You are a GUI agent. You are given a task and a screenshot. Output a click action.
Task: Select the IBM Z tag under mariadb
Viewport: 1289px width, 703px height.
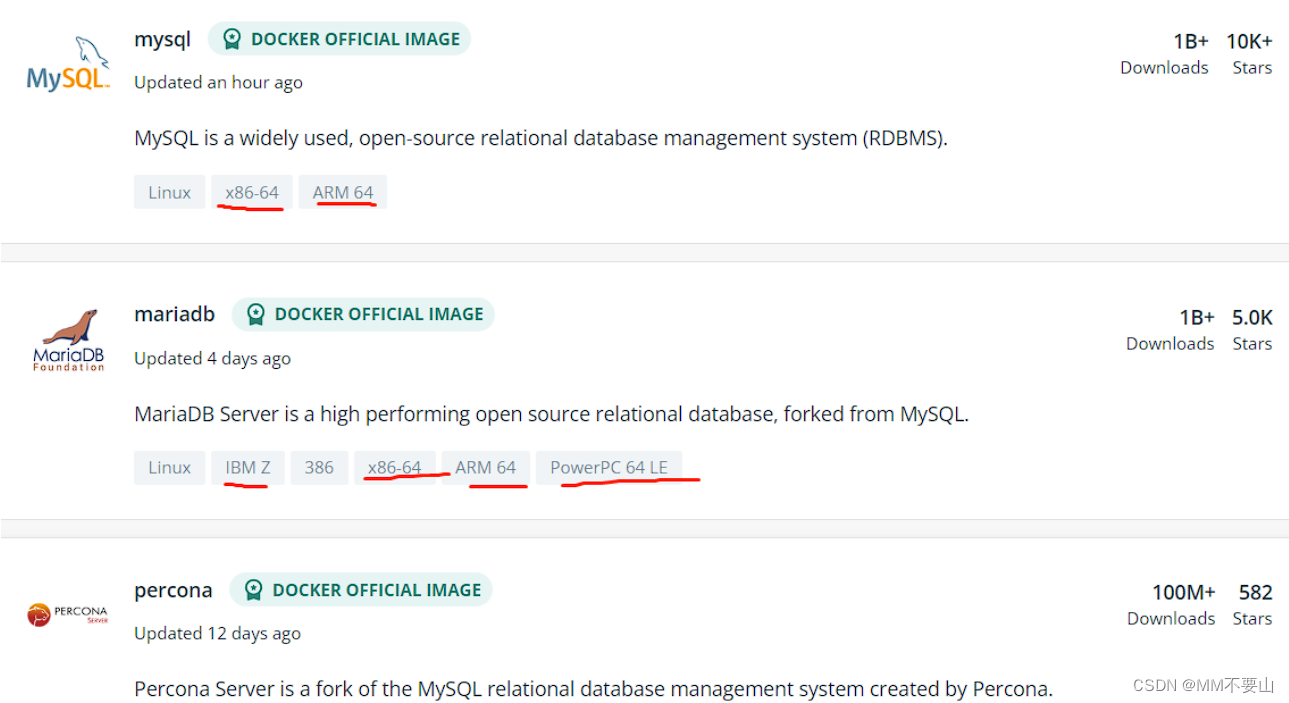click(248, 467)
